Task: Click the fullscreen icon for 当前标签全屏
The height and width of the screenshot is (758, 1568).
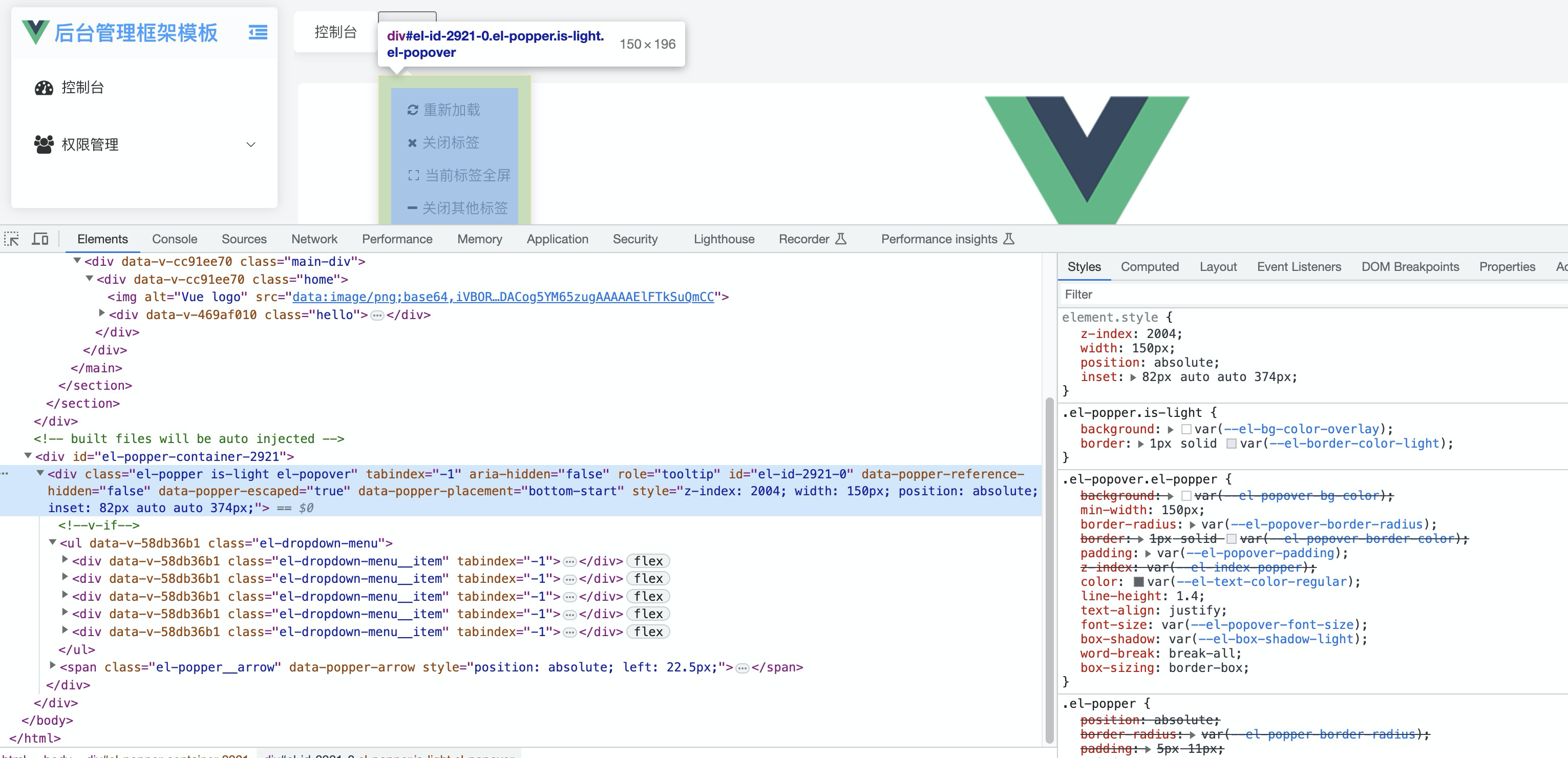Action: click(x=413, y=175)
